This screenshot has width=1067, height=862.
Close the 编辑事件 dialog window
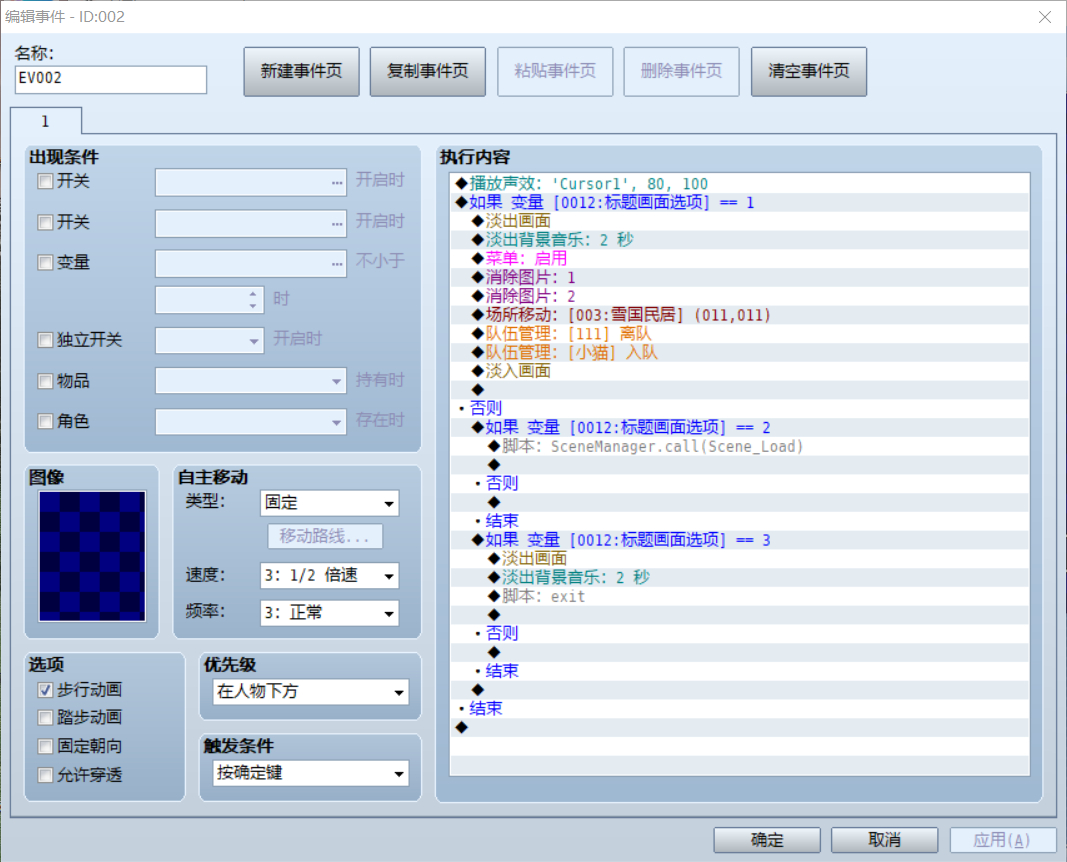point(1045,17)
